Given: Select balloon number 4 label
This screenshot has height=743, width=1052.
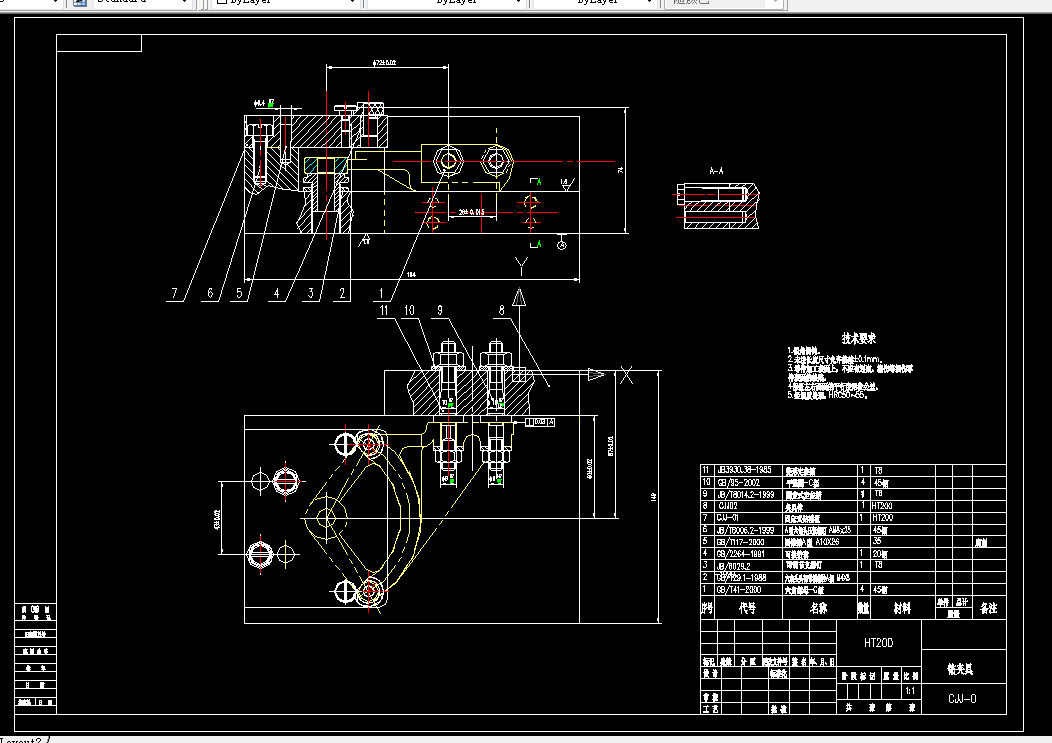Looking at the screenshot, I should (276, 293).
